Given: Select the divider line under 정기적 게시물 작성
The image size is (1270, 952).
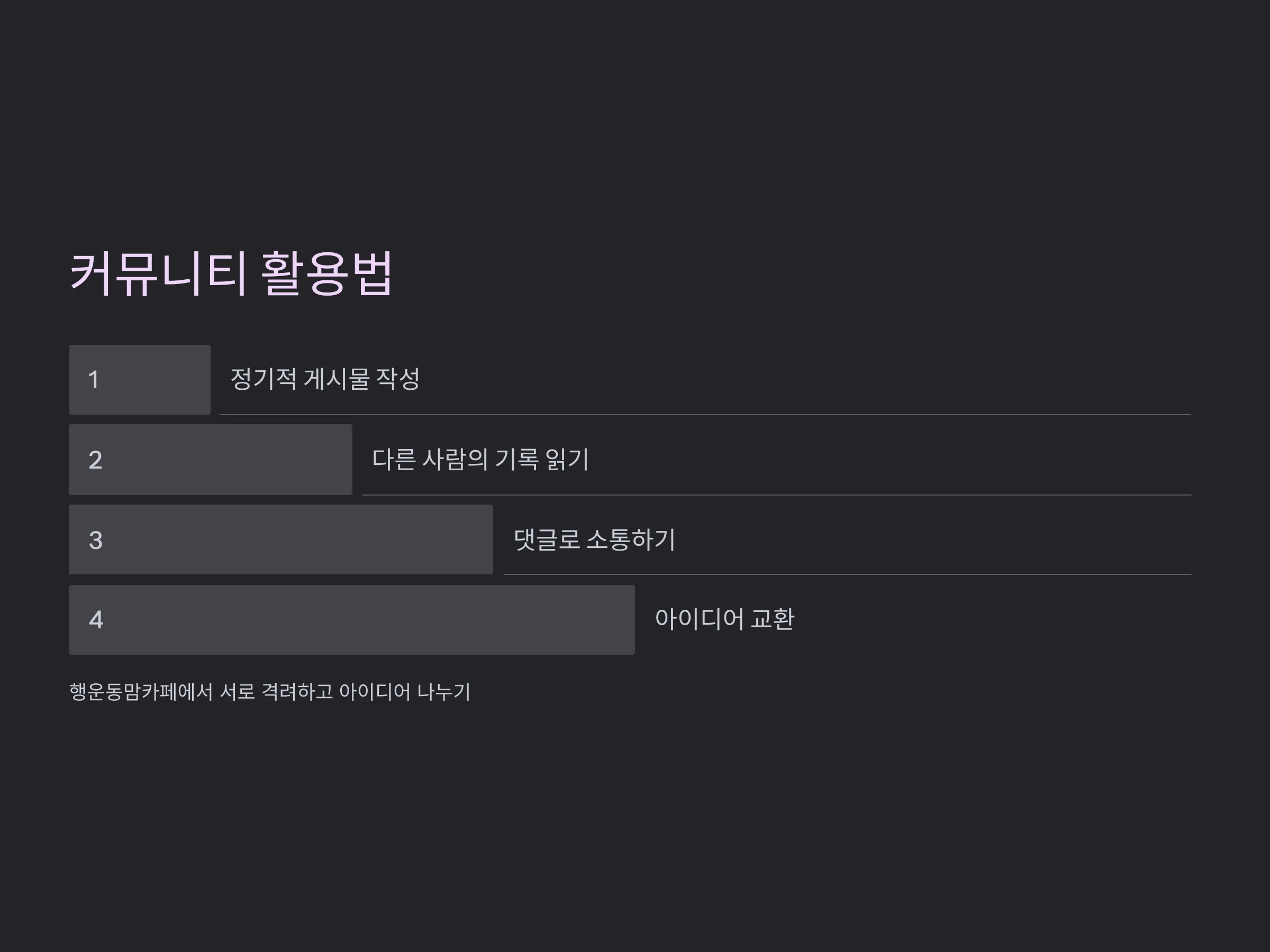Looking at the screenshot, I should (x=705, y=414).
